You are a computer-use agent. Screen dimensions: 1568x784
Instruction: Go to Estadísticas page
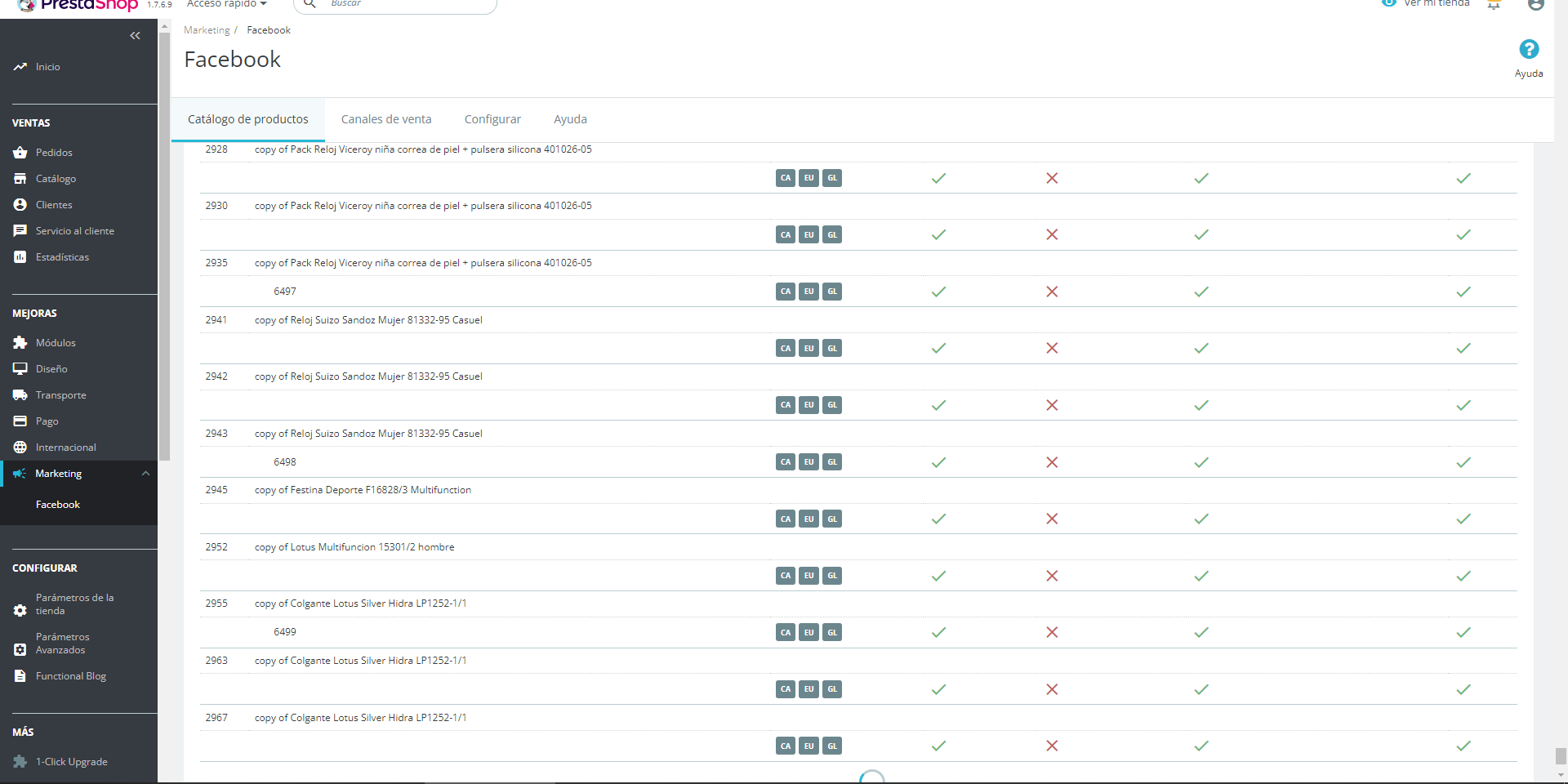click(62, 257)
